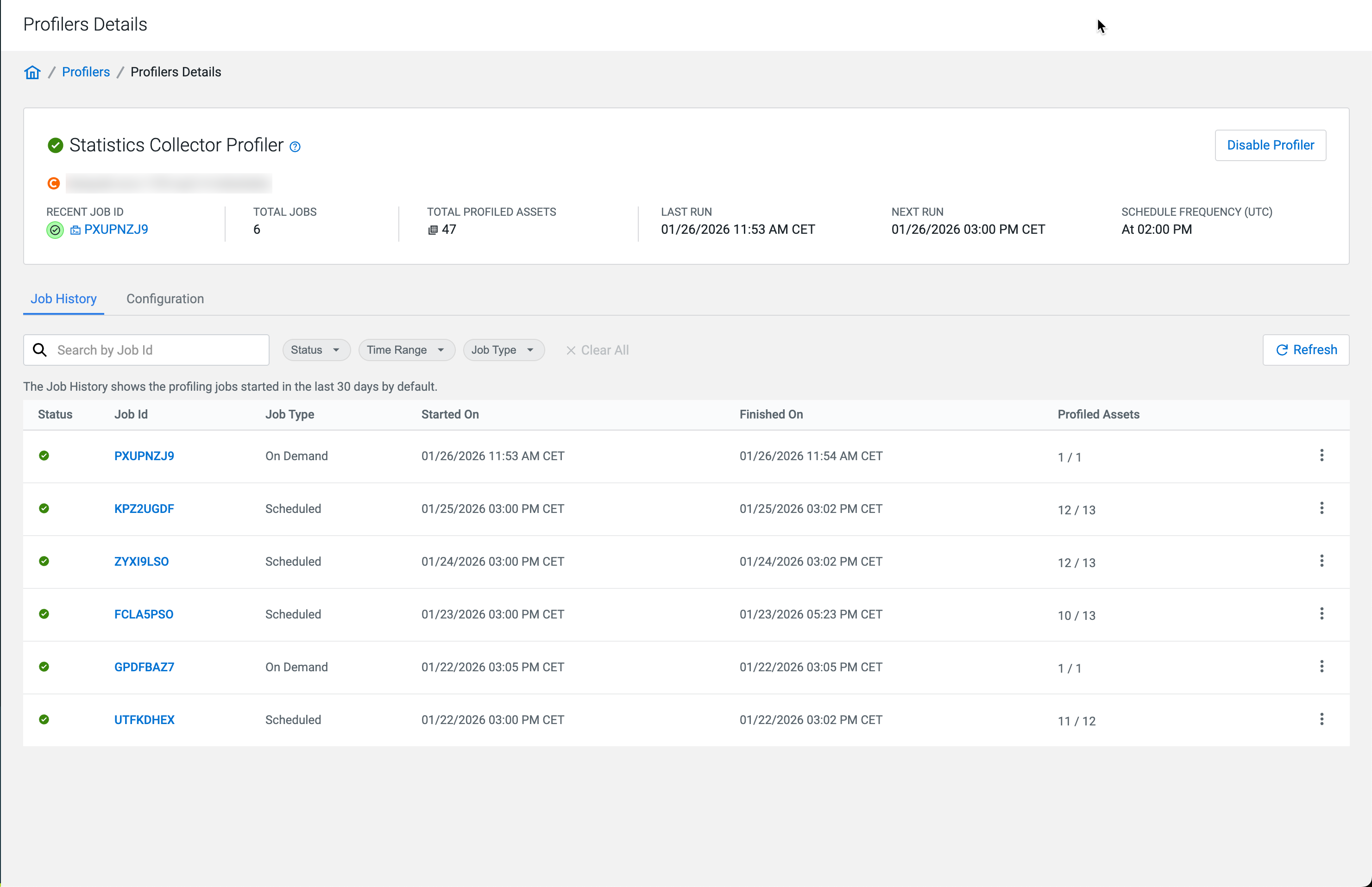Click the recent job success status icon
1372x887 pixels.
[55, 231]
